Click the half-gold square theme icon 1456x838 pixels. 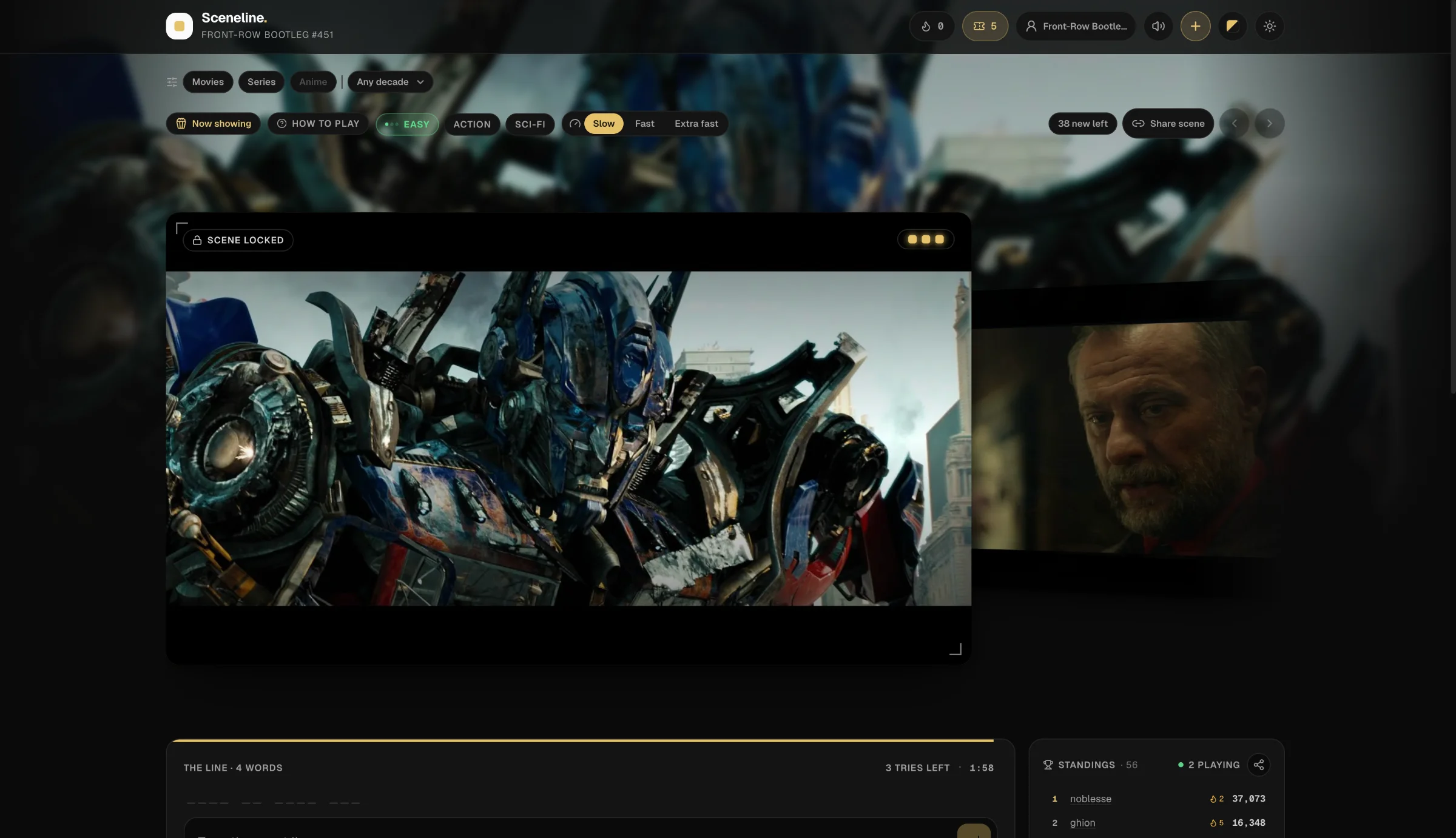point(1232,26)
